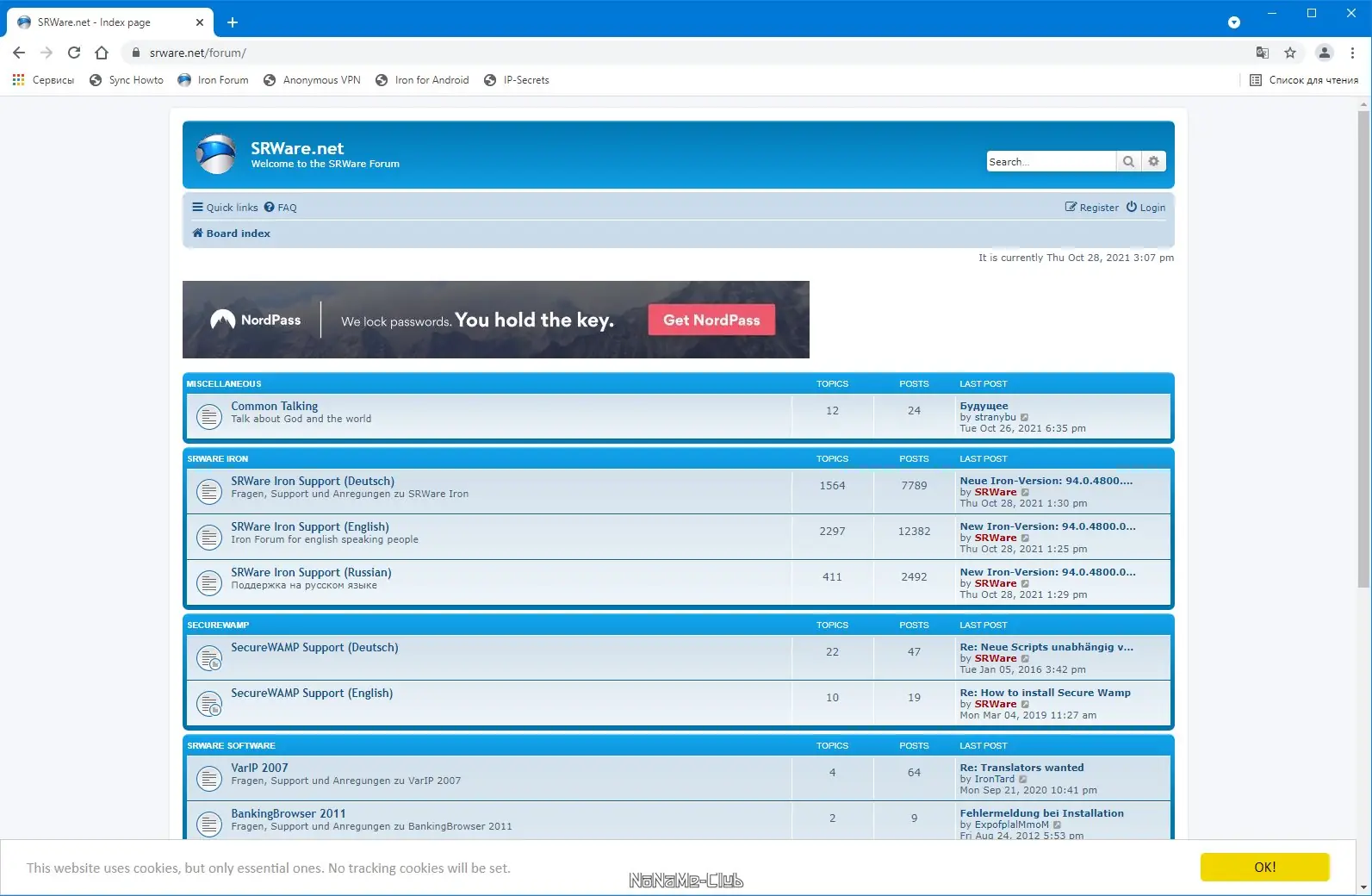Click the SRWare Iron Support (Russian) forum icon
1372x896 pixels.
pos(208,583)
